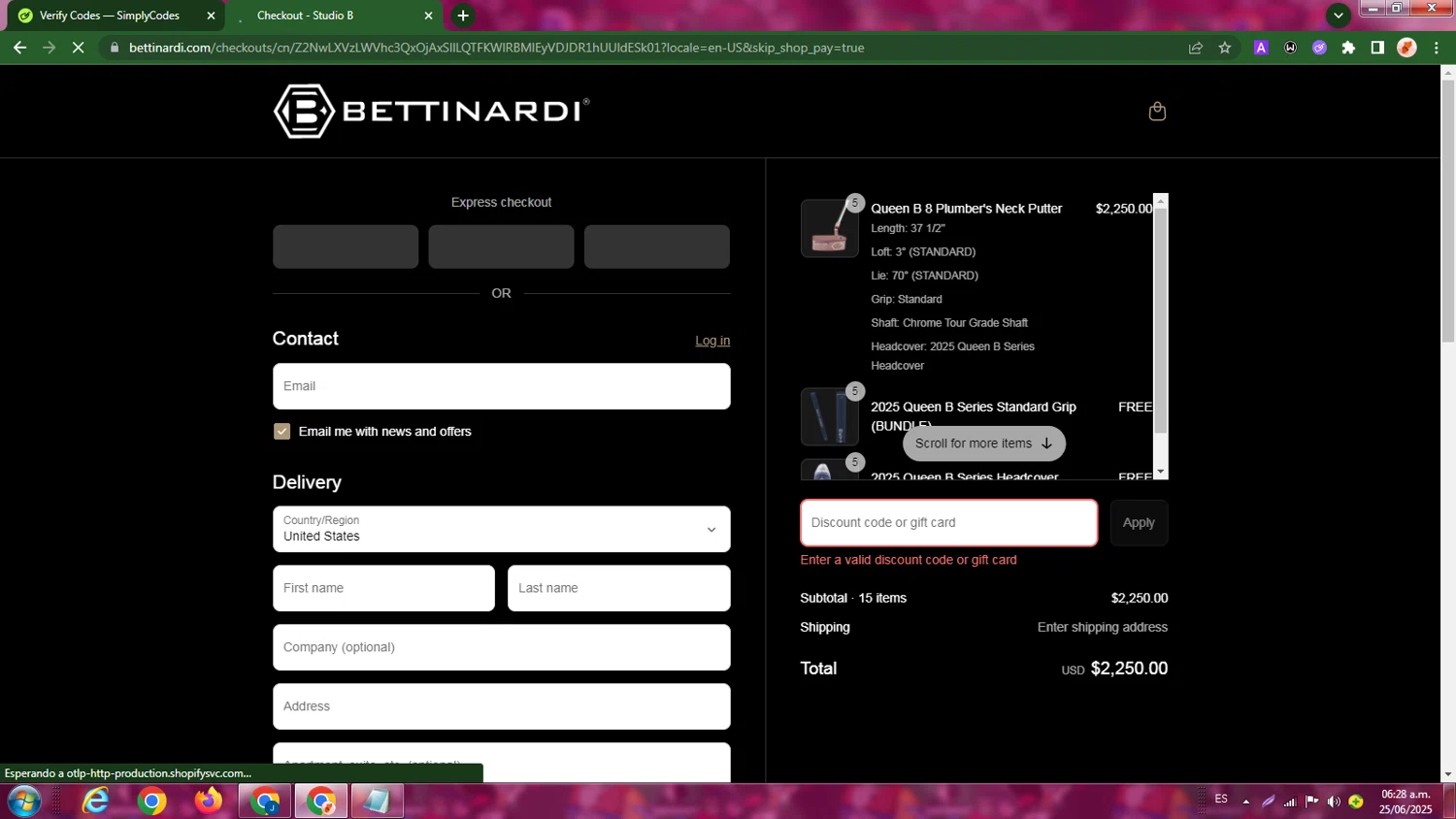
Task: Click the Queen B Series Standard Grip thumbnail
Action: pyautogui.click(x=829, y=416)
